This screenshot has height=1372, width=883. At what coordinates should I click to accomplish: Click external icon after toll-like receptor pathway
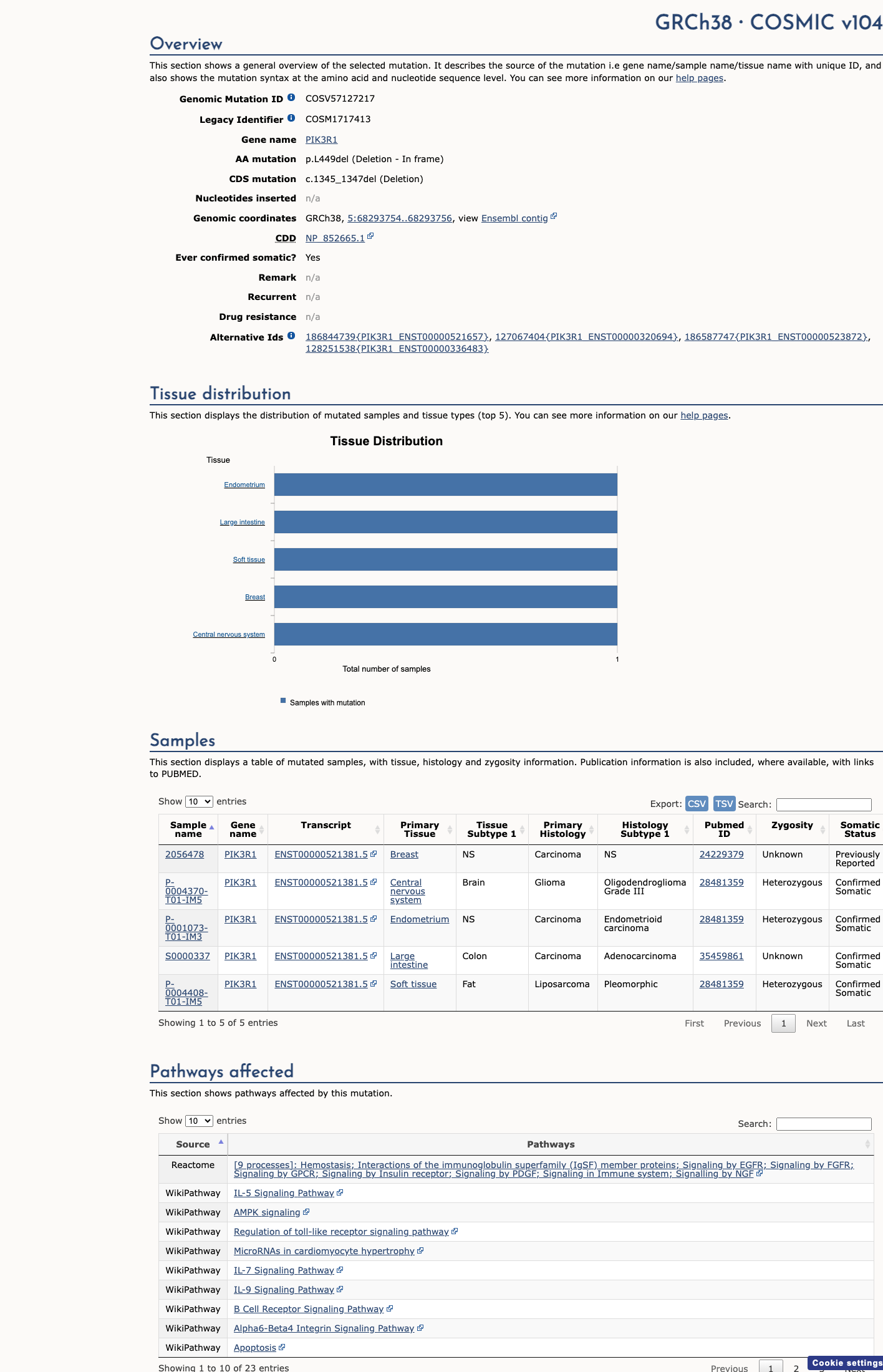tap(455, 1231)
